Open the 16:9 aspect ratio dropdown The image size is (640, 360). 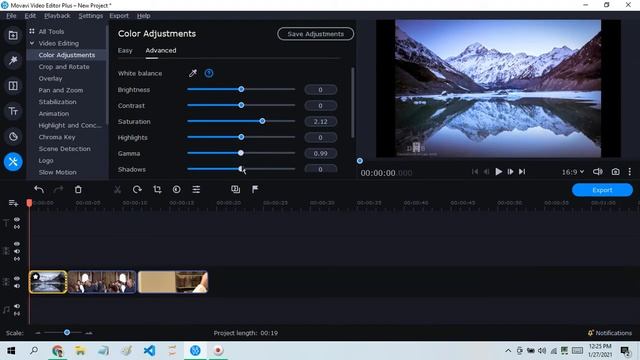[x=573, y=172]
